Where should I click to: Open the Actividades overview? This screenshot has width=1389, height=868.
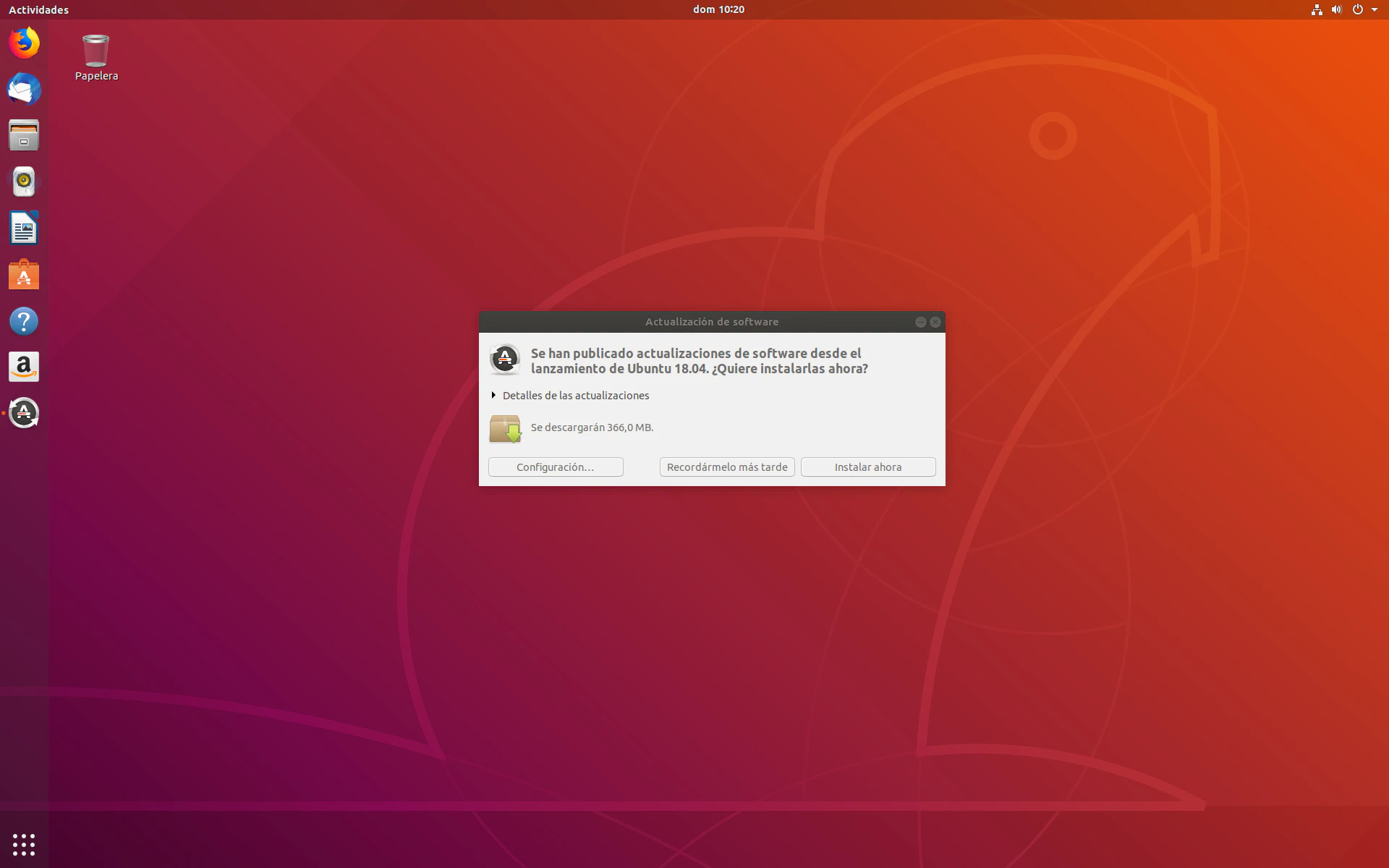[38, 9]
